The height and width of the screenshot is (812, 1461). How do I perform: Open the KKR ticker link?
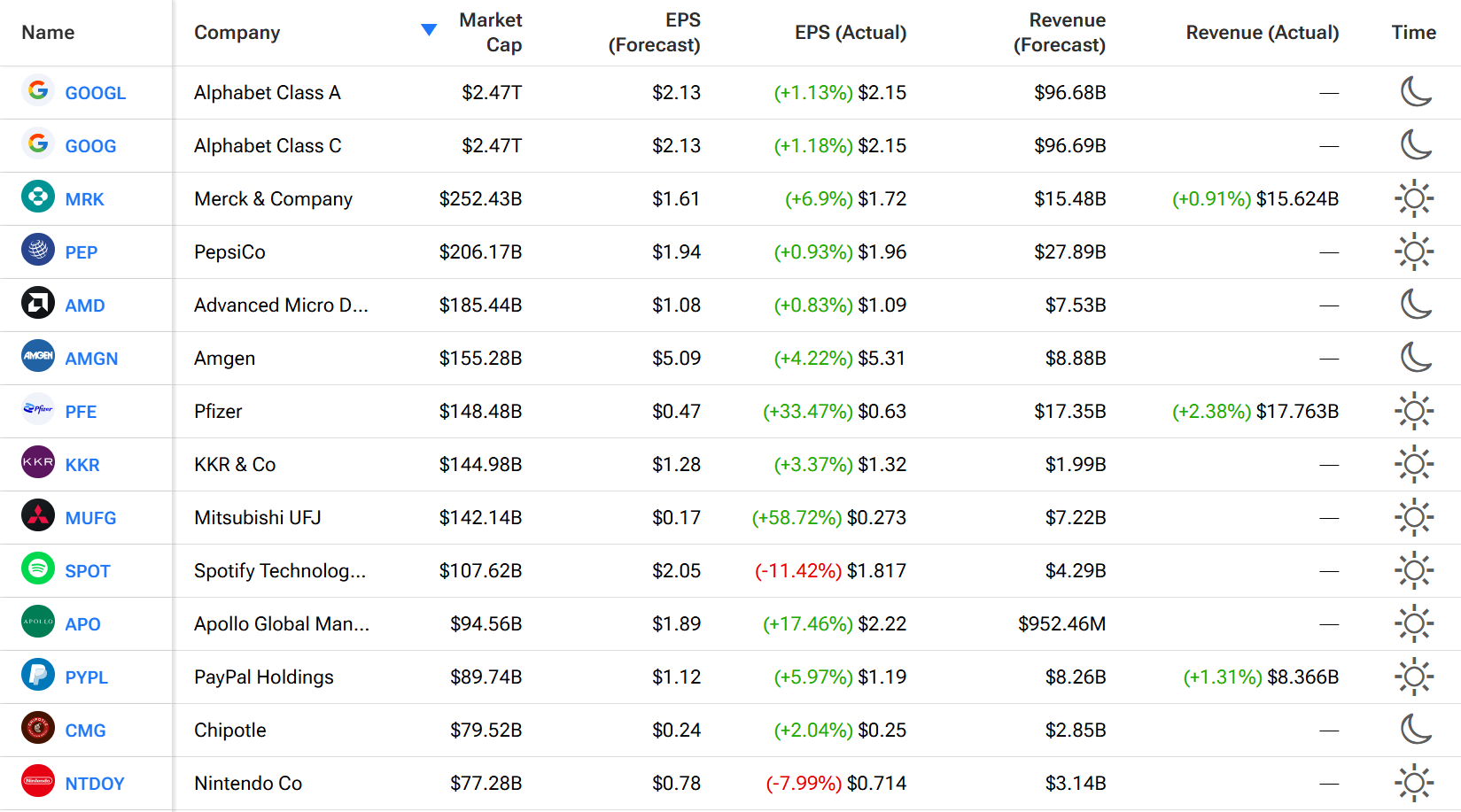[x=82, y=465]
